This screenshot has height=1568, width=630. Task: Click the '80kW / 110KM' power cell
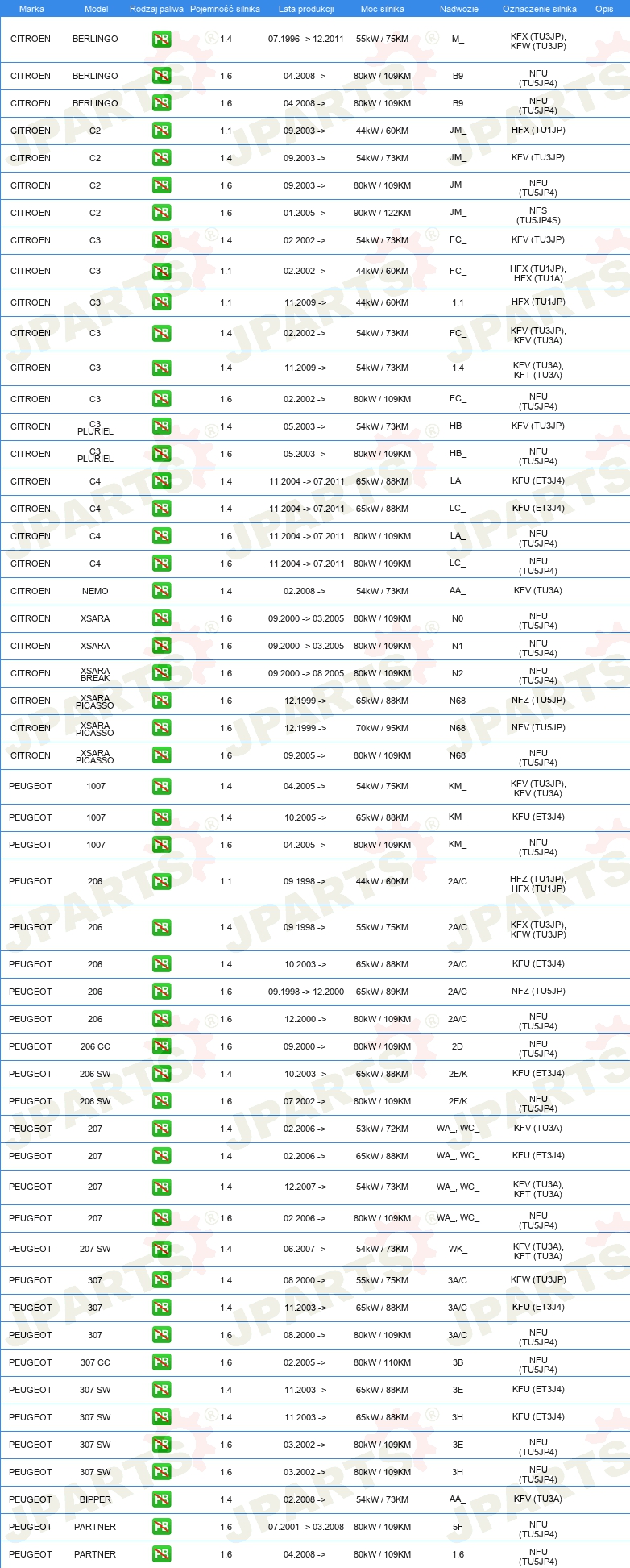point(382,1362)
